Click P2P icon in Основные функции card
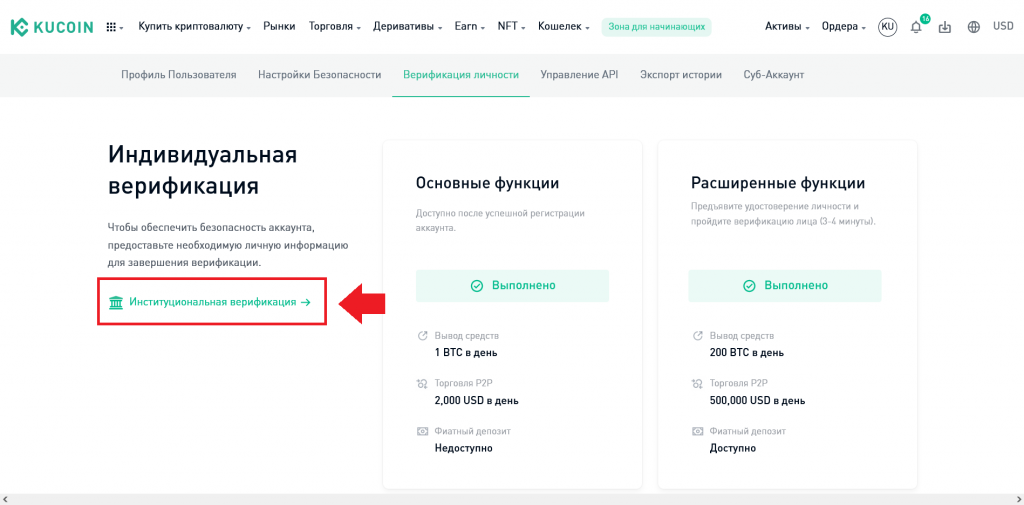The width and height of the screenshot is (1024, 505). 422,383
